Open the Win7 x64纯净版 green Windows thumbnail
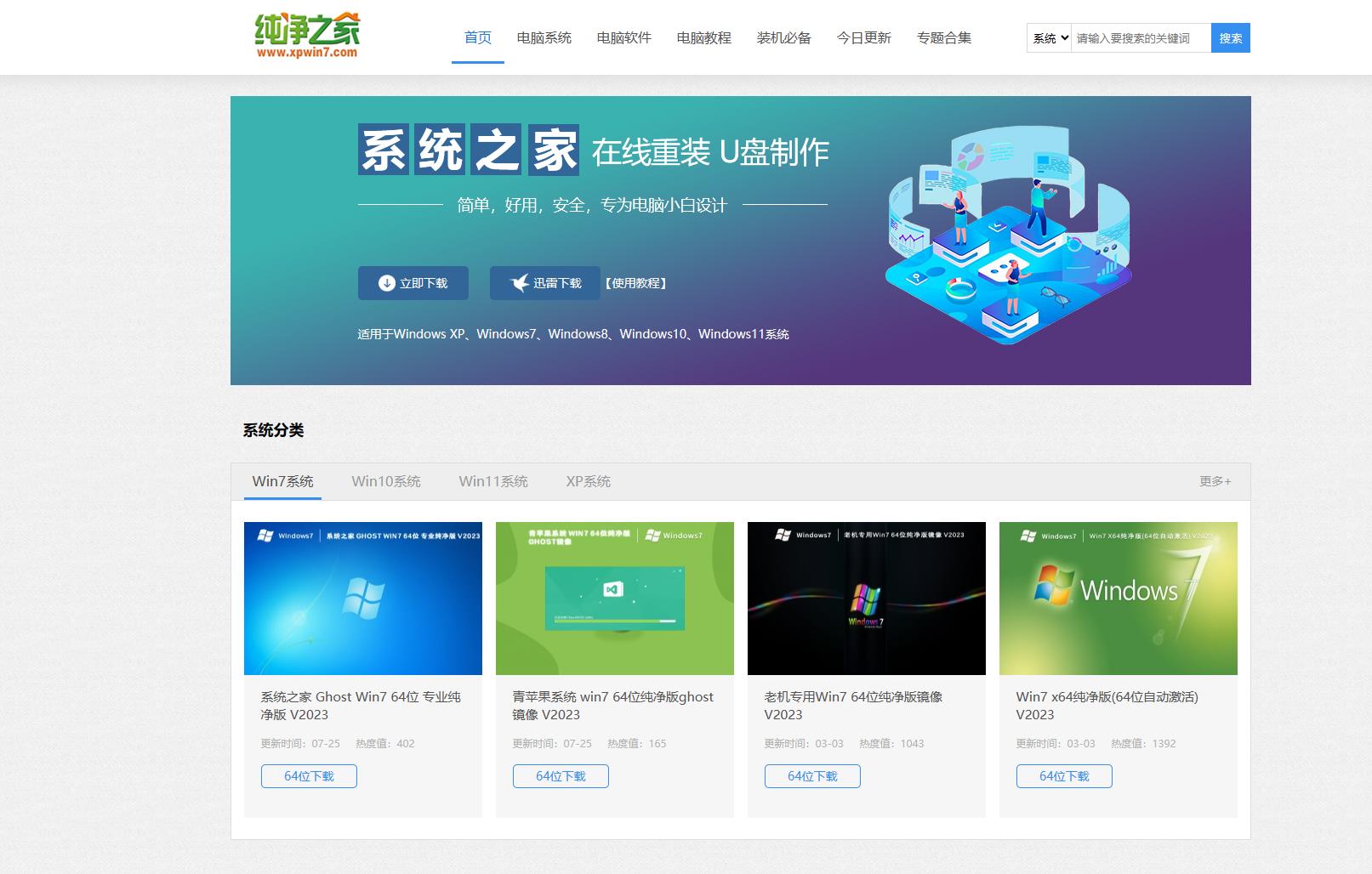 1119,599
